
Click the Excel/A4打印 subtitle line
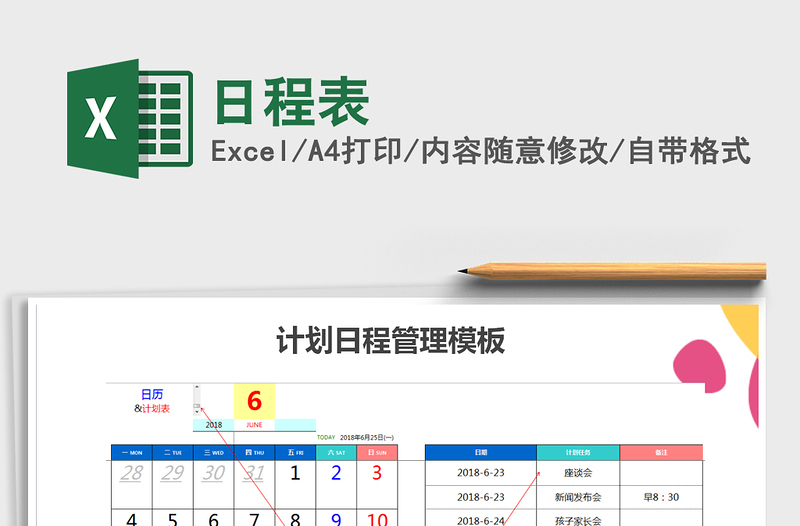coord(481,151)
